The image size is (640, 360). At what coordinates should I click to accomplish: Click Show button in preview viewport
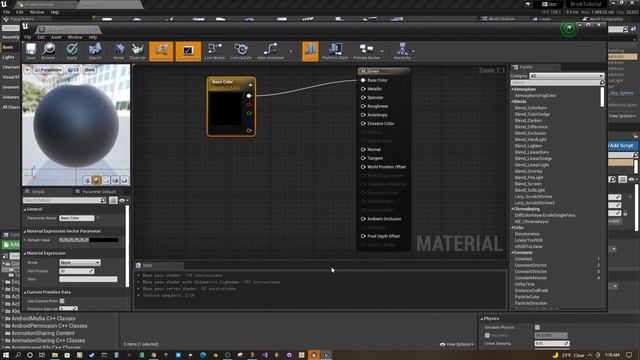tap(89, 70)
